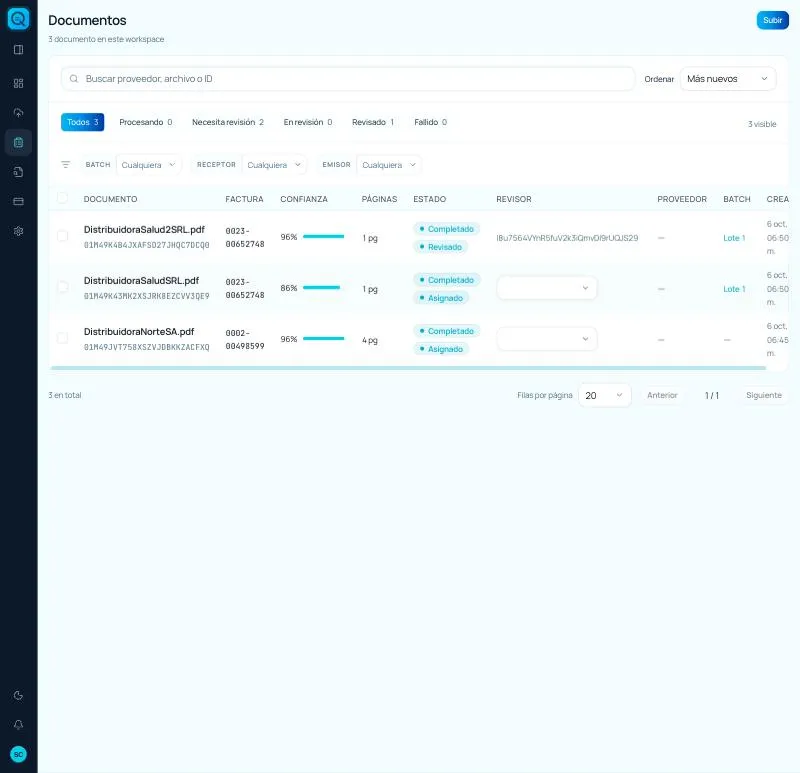The width and height of the screenshot is (800, 773).
Task: Select the En revisión tab
Action: [x=308, y=122]
